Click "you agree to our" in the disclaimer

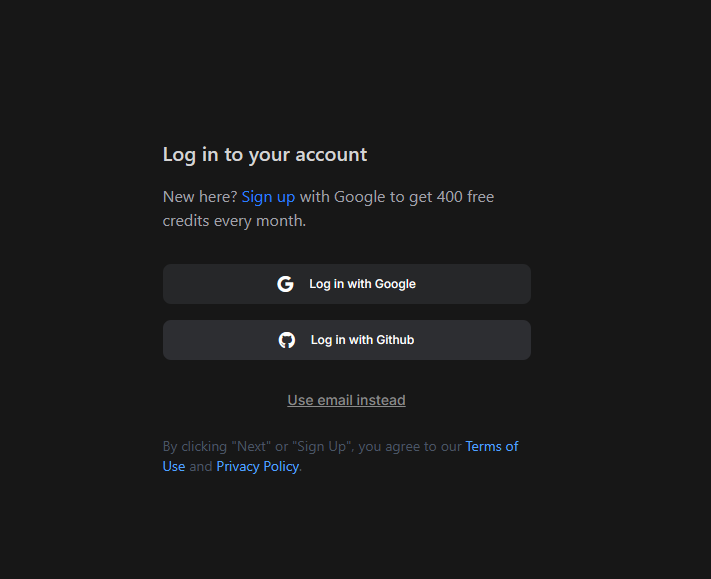click(410, 446)
